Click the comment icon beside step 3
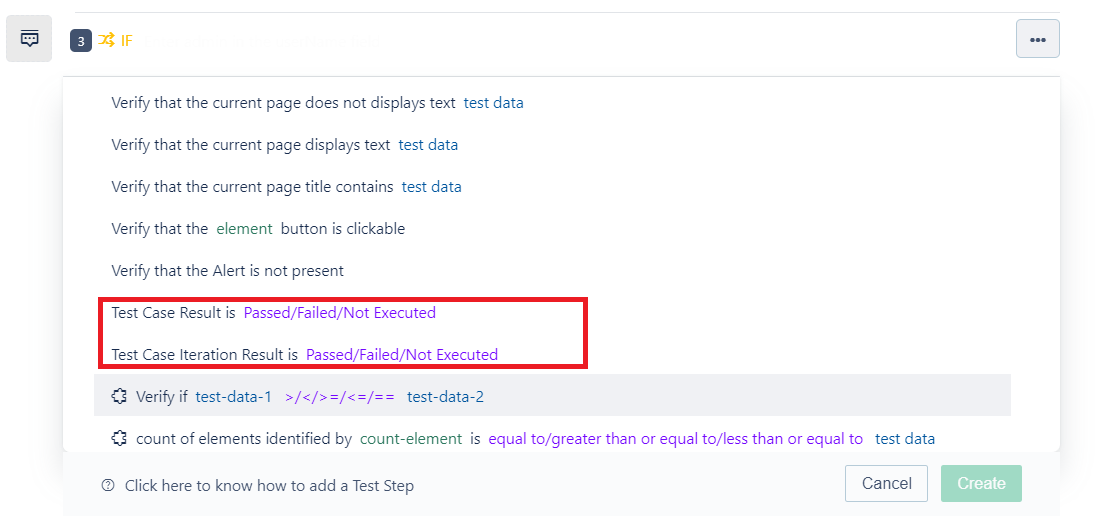This screenshot has height=532, width=1108. coord(29,39)
